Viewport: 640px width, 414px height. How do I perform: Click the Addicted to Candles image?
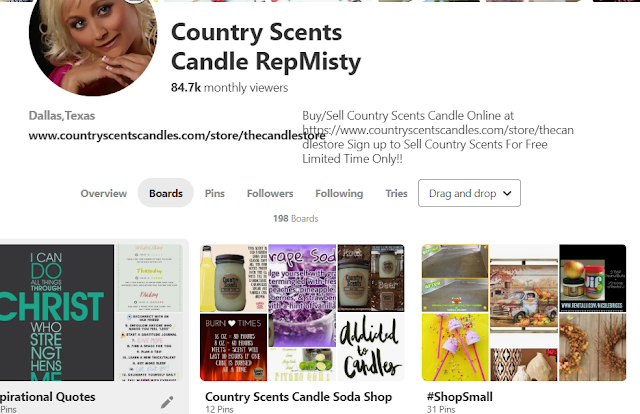[x=371, y=347]
